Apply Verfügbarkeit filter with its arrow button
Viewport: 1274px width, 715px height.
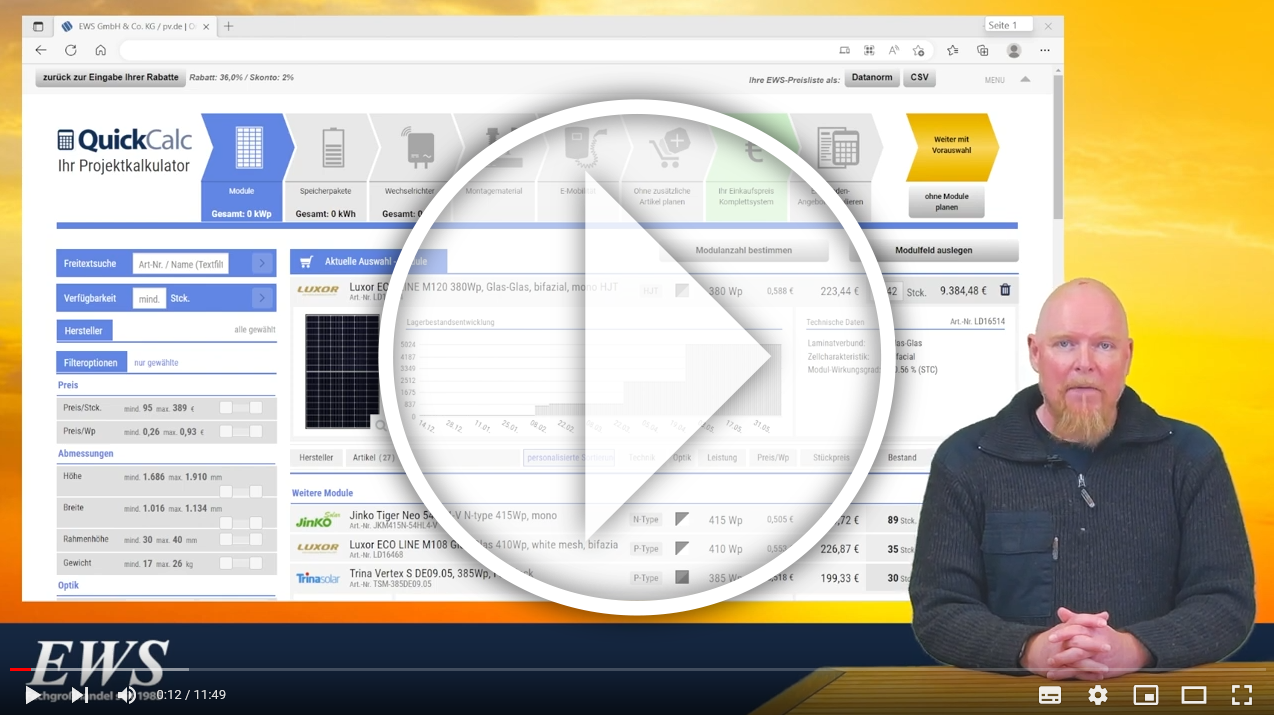click(x=262, y=298)
